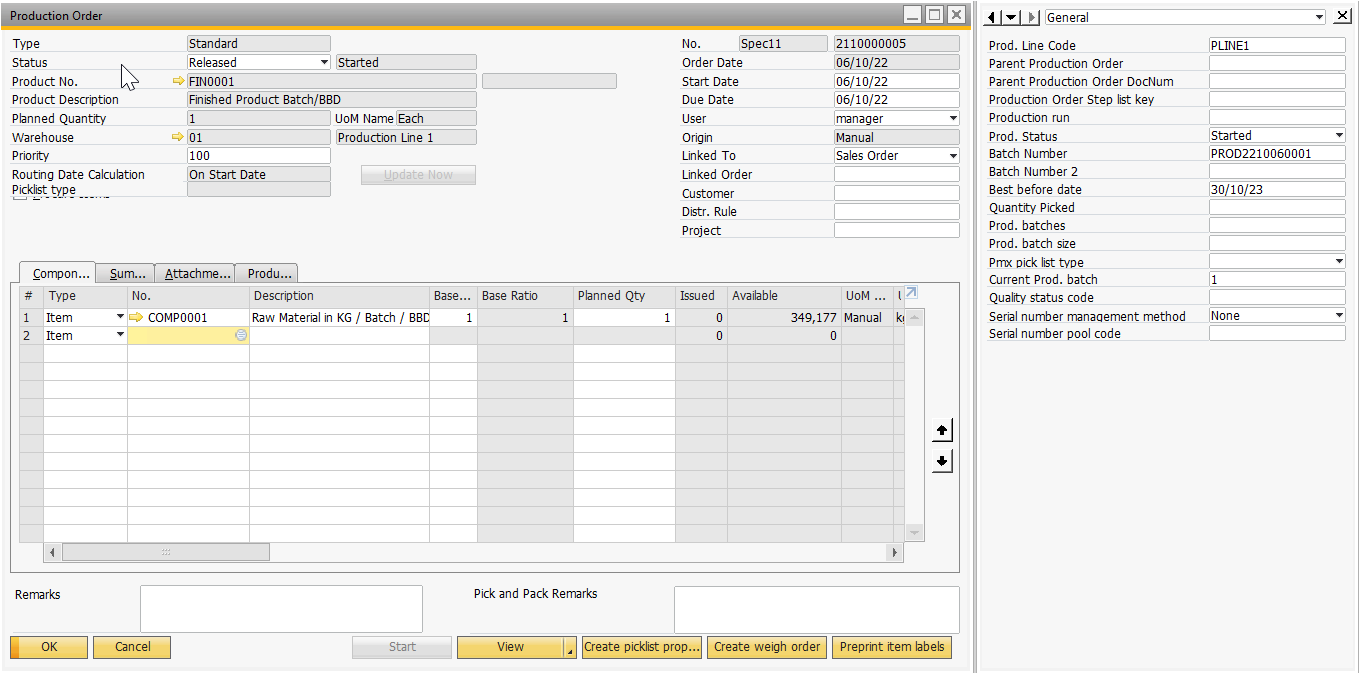Screen dimensions: 1359x673
Task: Click the grid horizontal scrollbar thumb
Action: click(166, 552)
